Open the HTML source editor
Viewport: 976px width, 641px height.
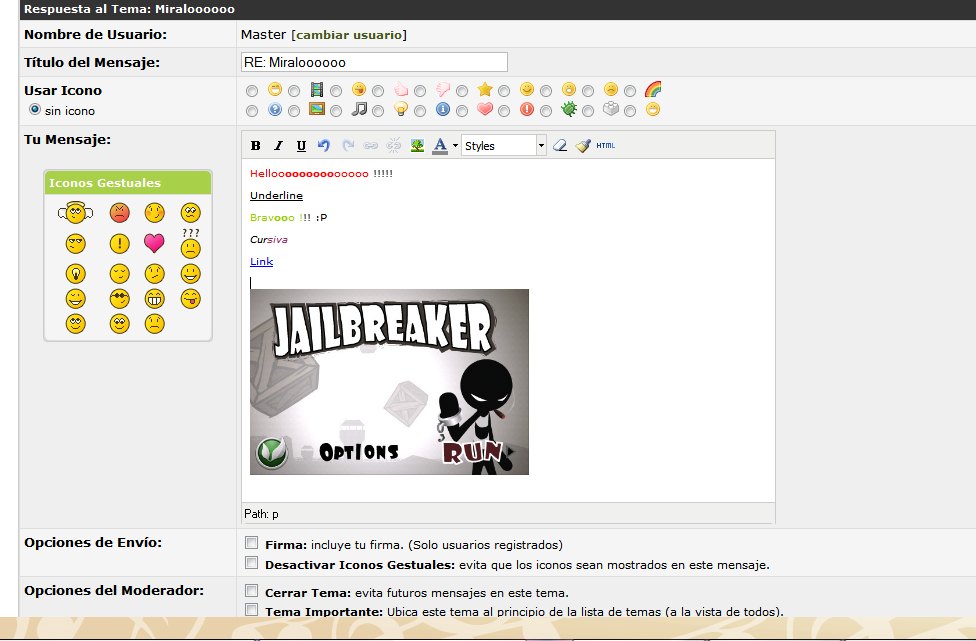pyautogui.click(x=606, y=146)
